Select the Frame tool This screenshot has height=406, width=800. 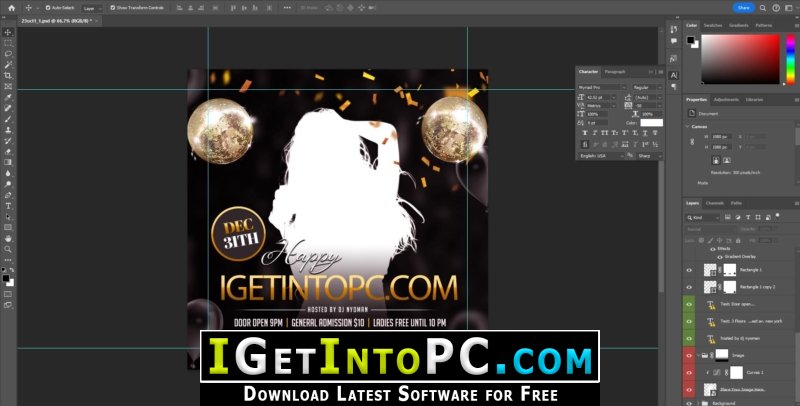point(8,86)
